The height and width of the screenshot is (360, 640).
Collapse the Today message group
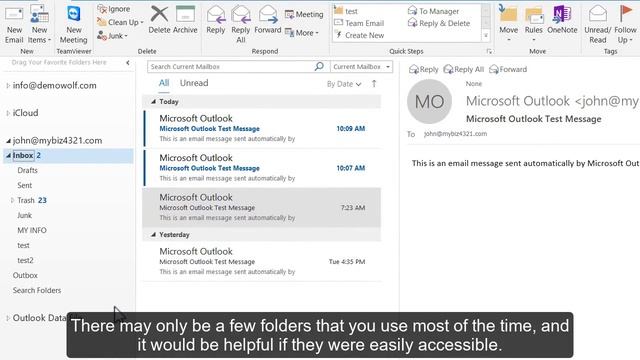pyautogui.click(x=153, y=102)
